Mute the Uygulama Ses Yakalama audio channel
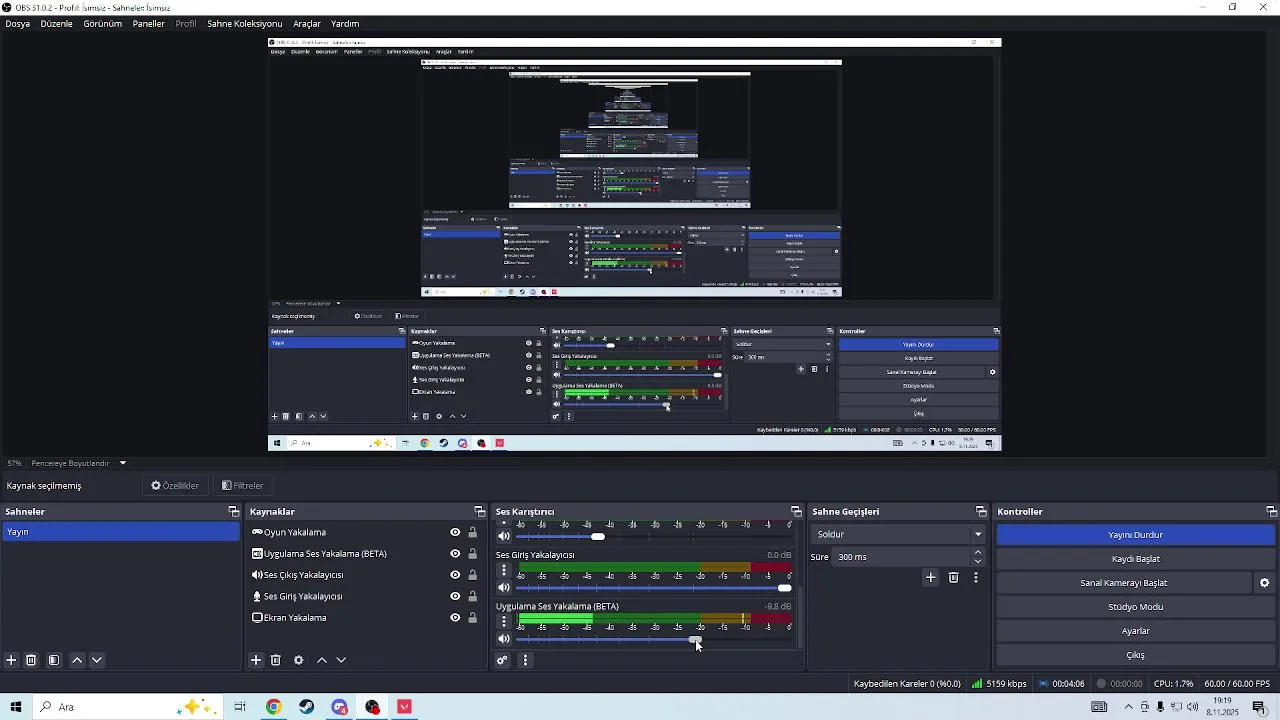1280x720 pixels. coord(504,639)
